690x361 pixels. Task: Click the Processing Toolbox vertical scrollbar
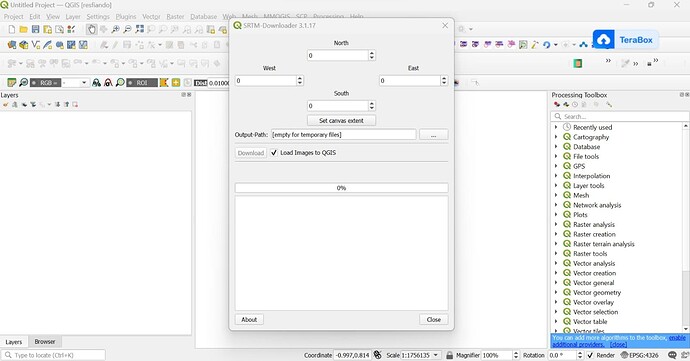point(686,227)
